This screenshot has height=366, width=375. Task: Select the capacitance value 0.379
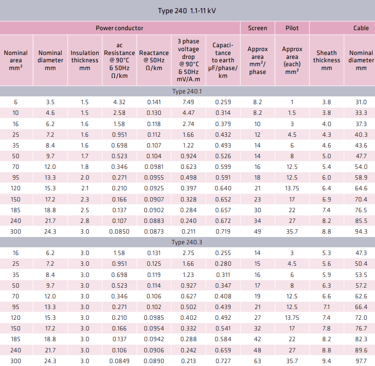click(223, 124)
